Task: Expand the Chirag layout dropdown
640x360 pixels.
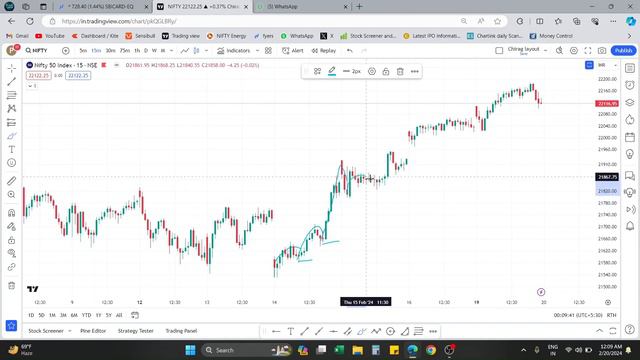Action: coord(545,50)
